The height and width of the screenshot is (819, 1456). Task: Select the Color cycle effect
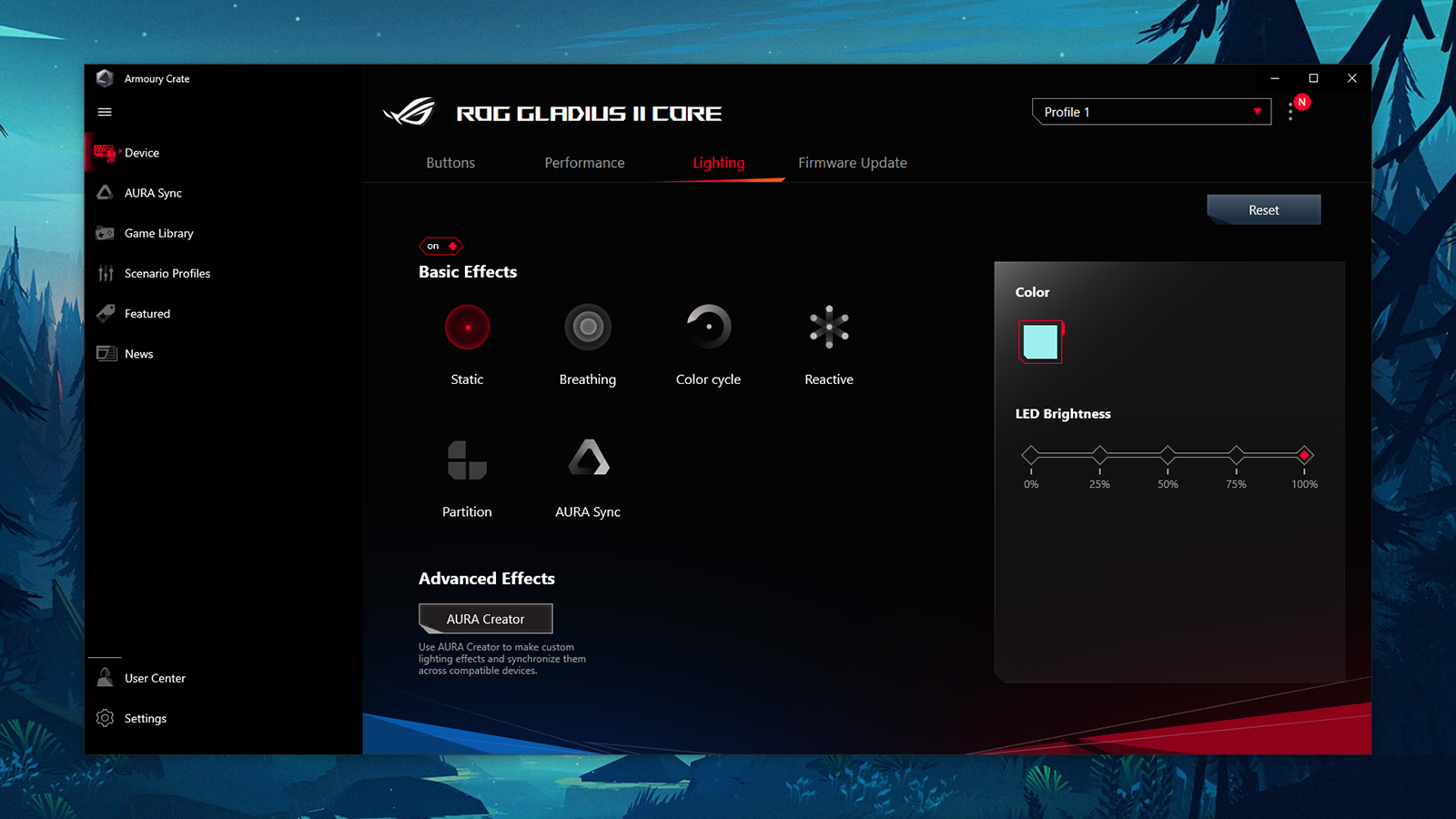click(x=708, y=327)
